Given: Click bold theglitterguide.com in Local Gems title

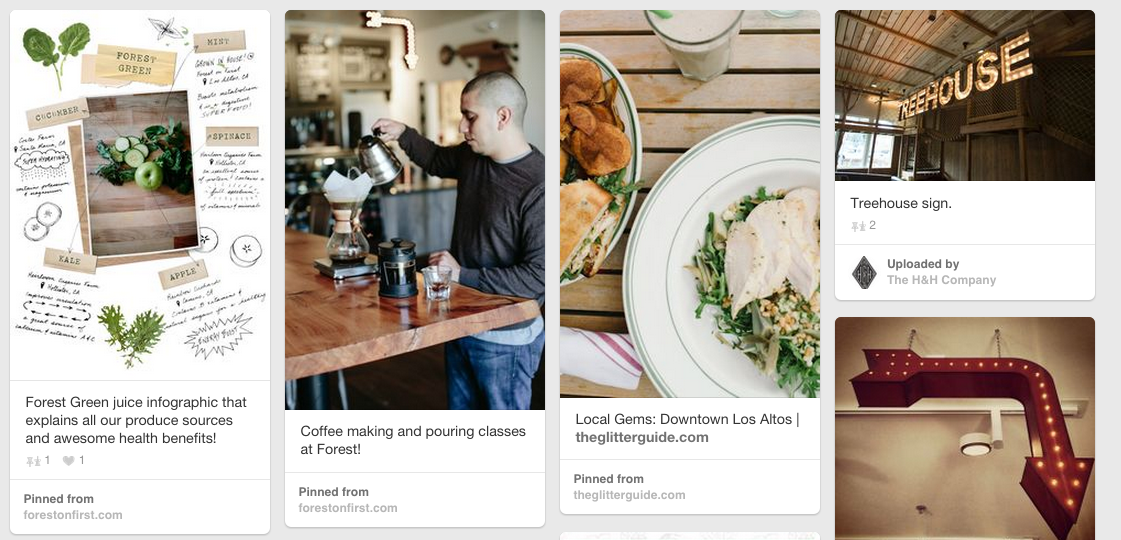Looking at the screenshot, I should point(642,437).
